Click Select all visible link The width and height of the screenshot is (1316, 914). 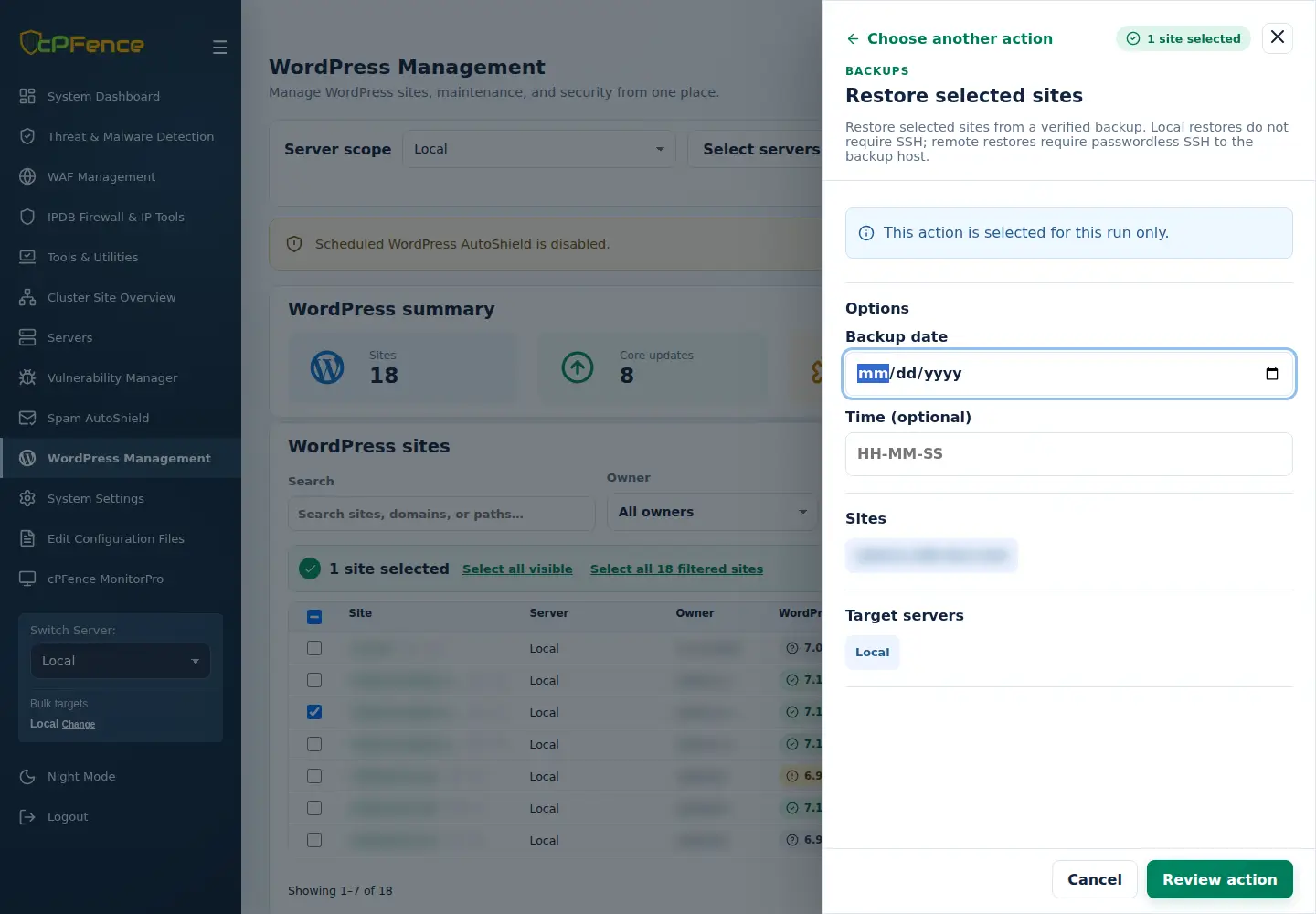coord(517,569)
